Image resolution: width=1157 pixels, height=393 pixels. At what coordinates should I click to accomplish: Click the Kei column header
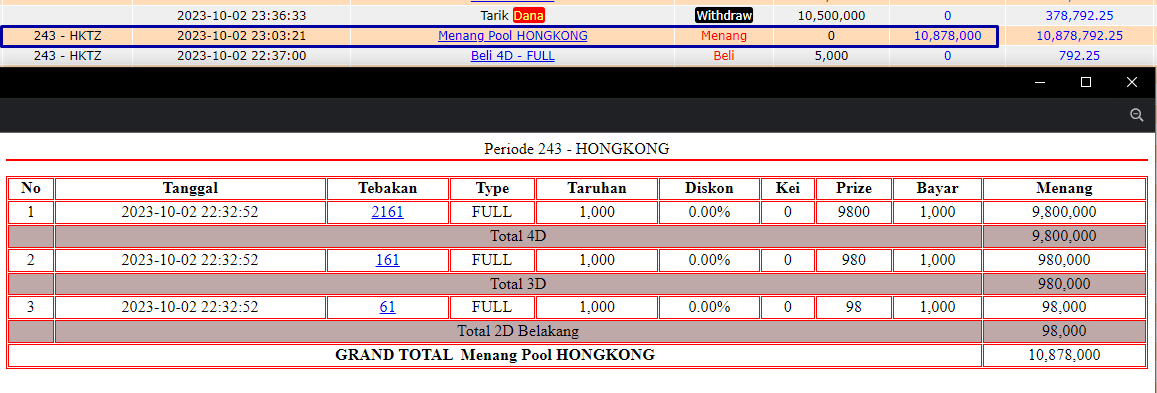tap(787, 189)
